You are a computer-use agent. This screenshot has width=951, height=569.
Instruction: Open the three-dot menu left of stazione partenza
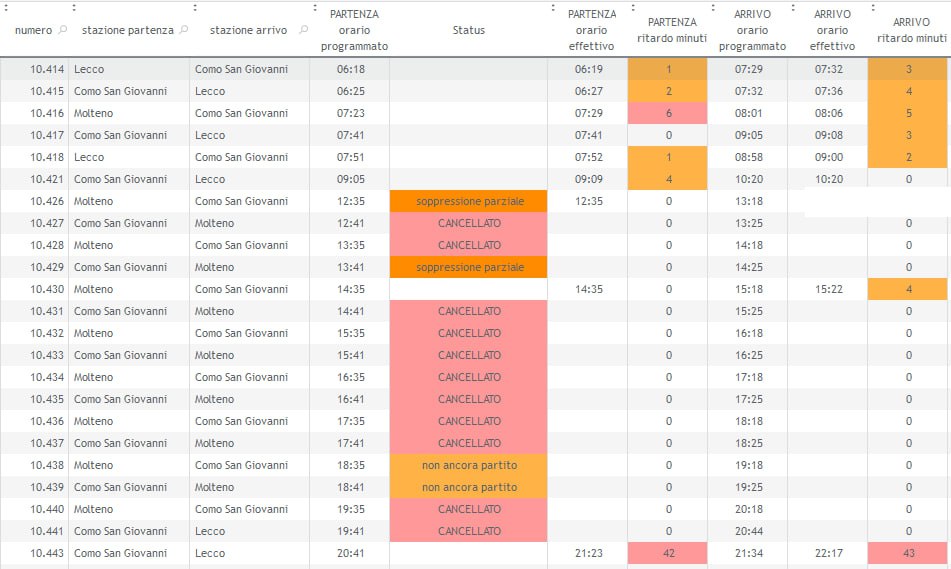tap(73, 8)
